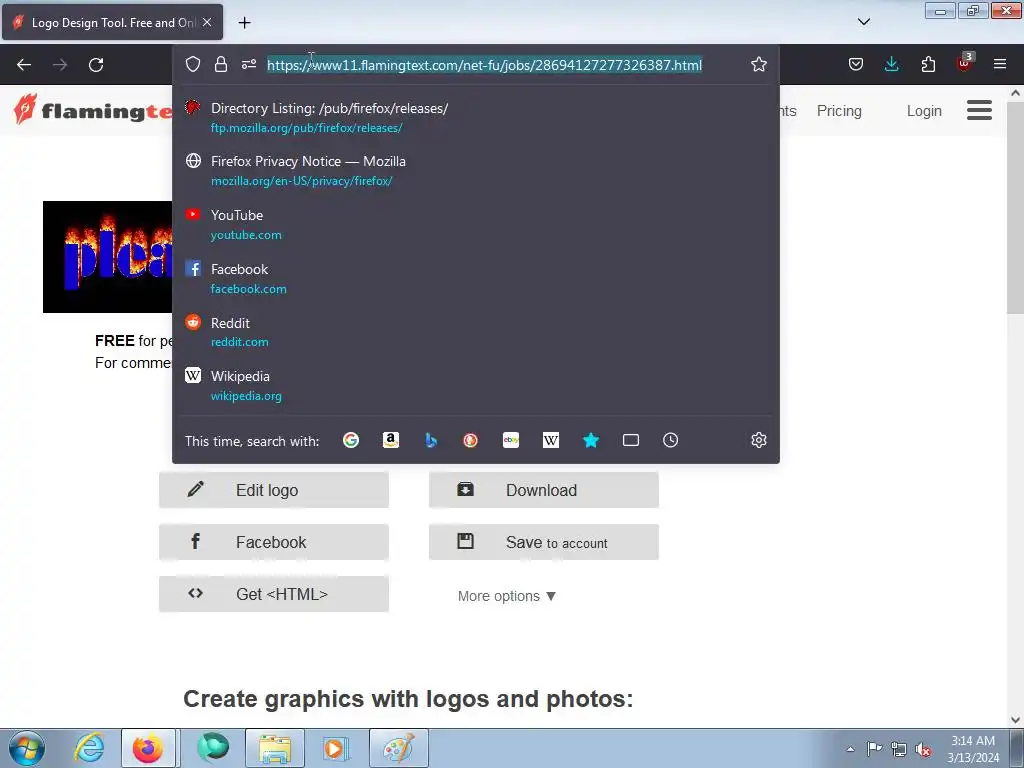Click muted volume tray icon

pos(923,749)
